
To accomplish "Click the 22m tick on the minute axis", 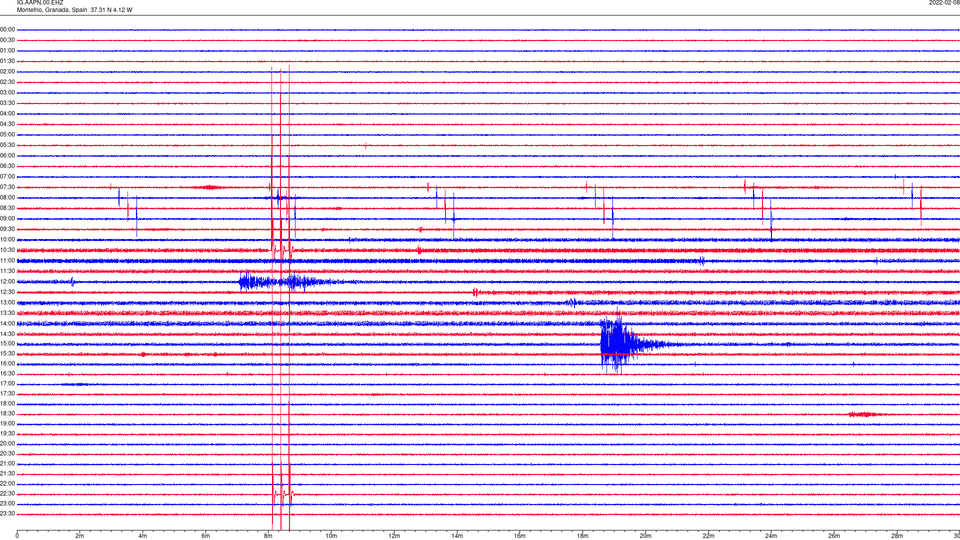I will [708, 536].
